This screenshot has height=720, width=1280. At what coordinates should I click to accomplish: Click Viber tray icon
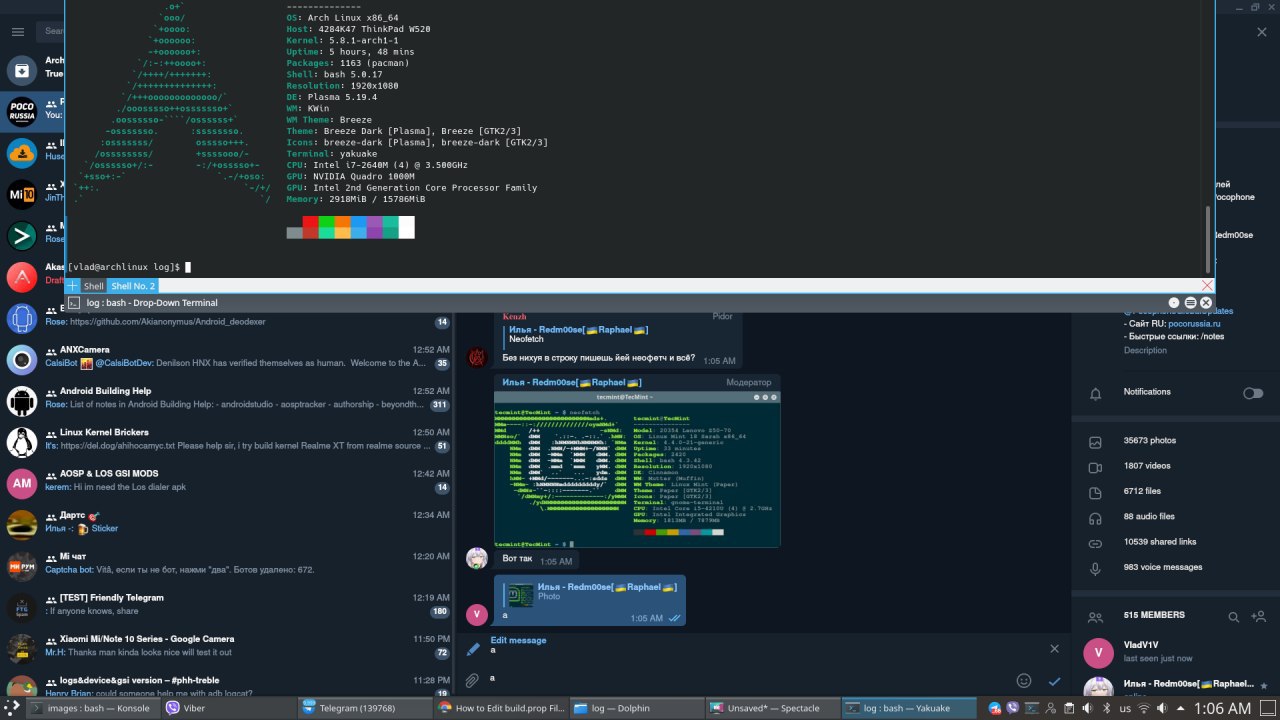coord(1013,708)
